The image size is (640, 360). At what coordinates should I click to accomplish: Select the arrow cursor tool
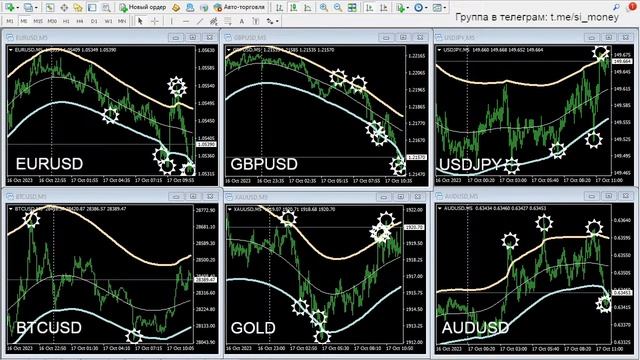coord(140,21)
